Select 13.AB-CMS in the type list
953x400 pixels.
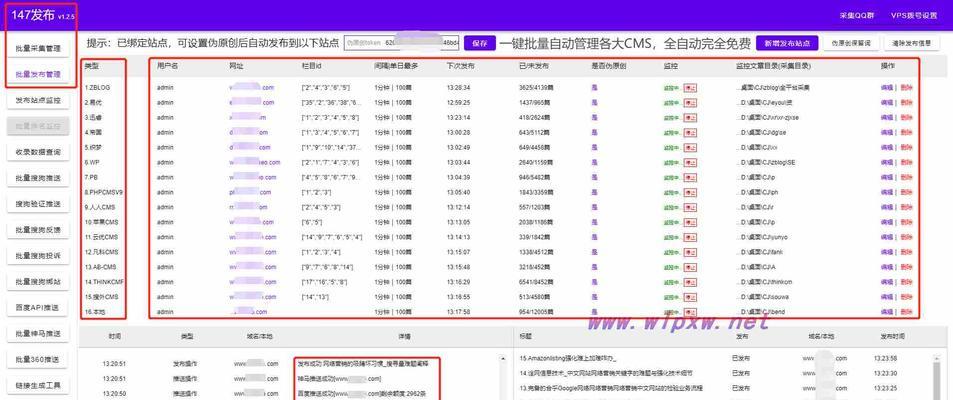pyautogui.click(x=100, y=267)
